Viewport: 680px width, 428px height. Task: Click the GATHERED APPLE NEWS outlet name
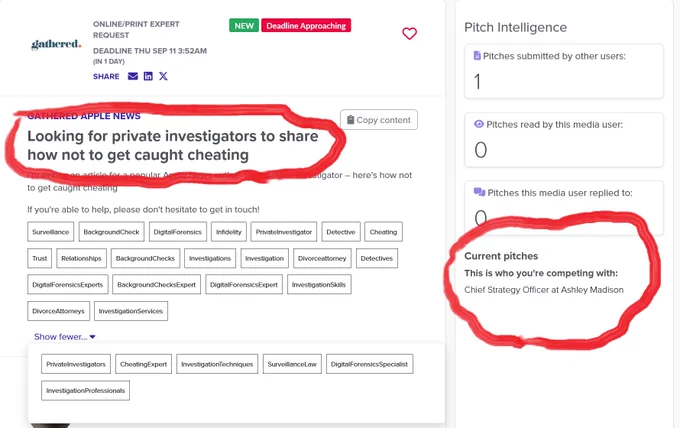[x=84, y=116]
